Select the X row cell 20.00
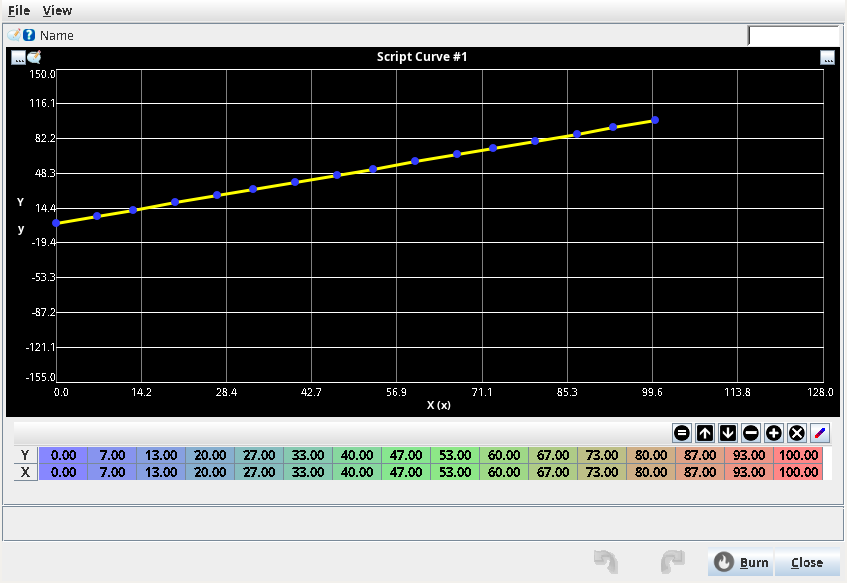The height and width of the screenshot is (583, 847). (x=210, y=472)
